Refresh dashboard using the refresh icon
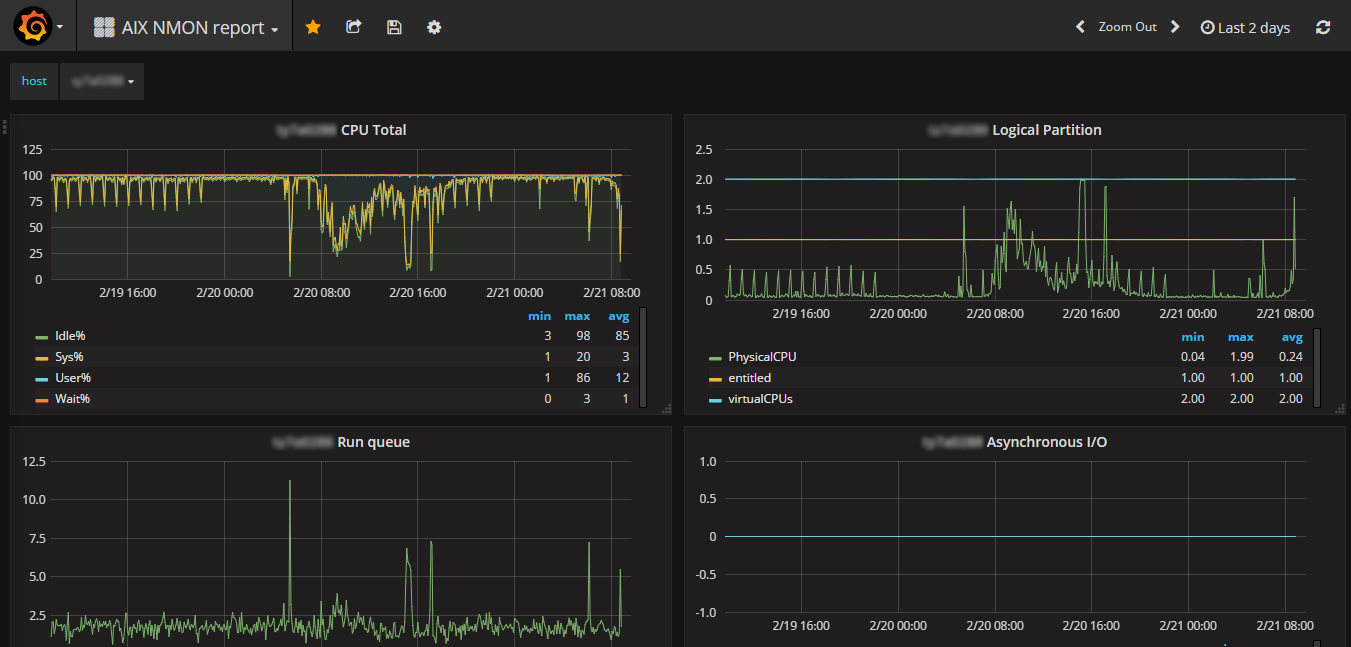 point(1323,27)
